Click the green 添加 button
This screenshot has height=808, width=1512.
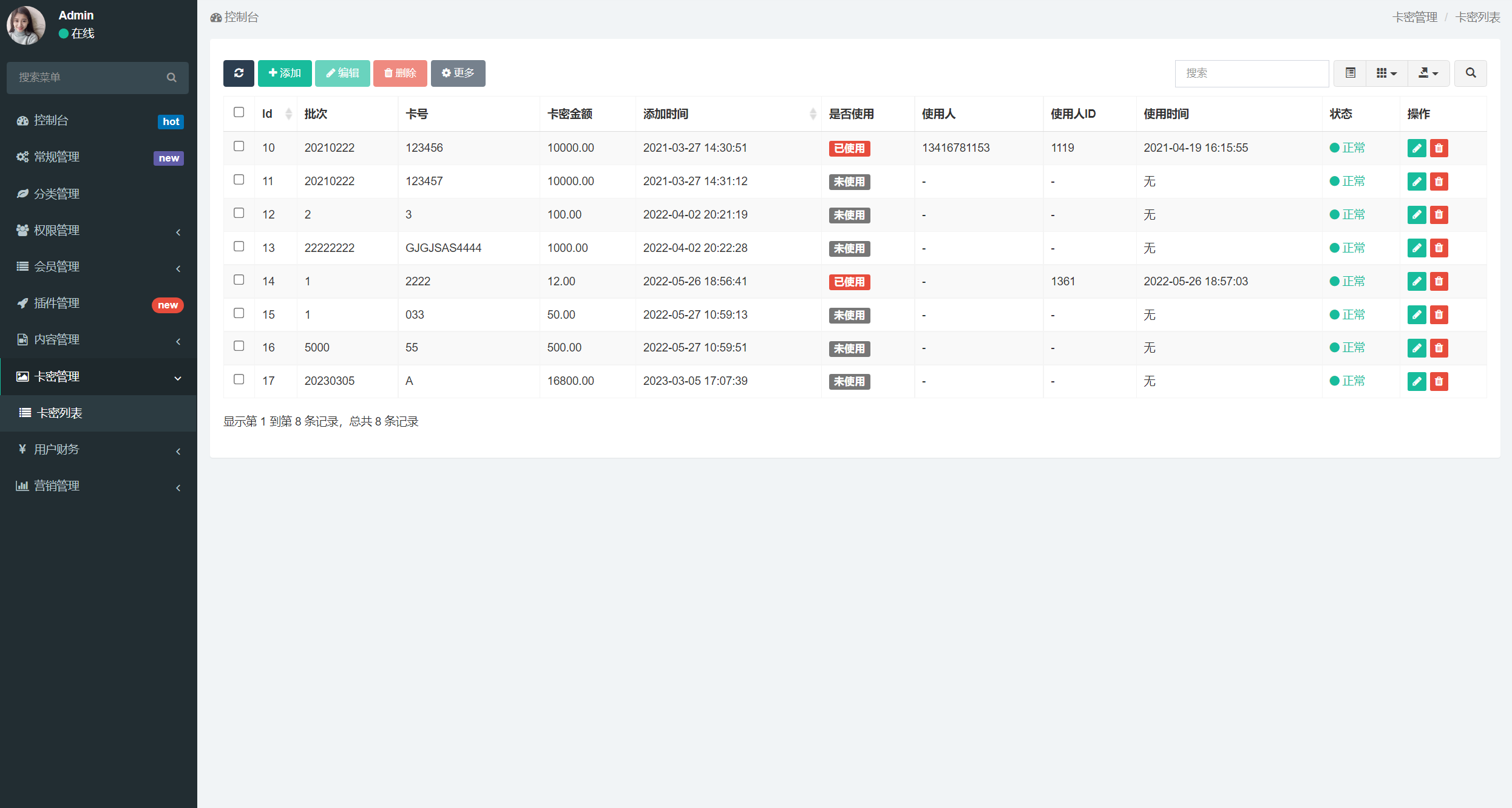(x=285, y=73)
